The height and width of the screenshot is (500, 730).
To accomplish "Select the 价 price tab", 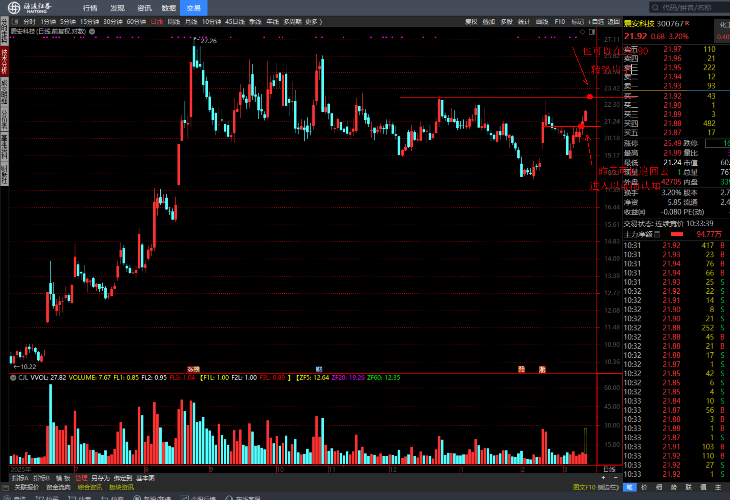I will point(644,487).
